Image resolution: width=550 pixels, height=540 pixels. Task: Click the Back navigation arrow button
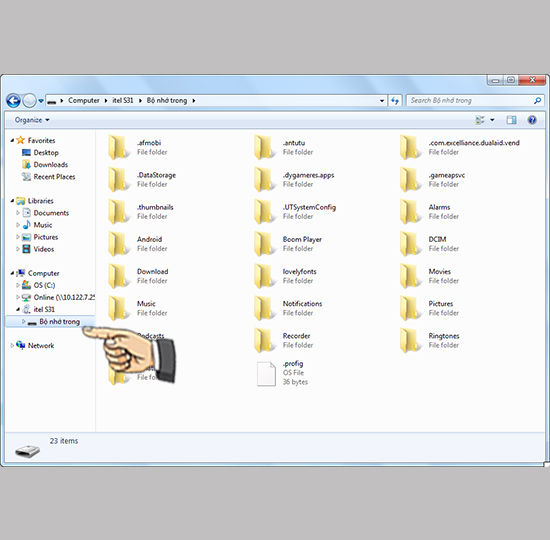click(x=13, y=101)
